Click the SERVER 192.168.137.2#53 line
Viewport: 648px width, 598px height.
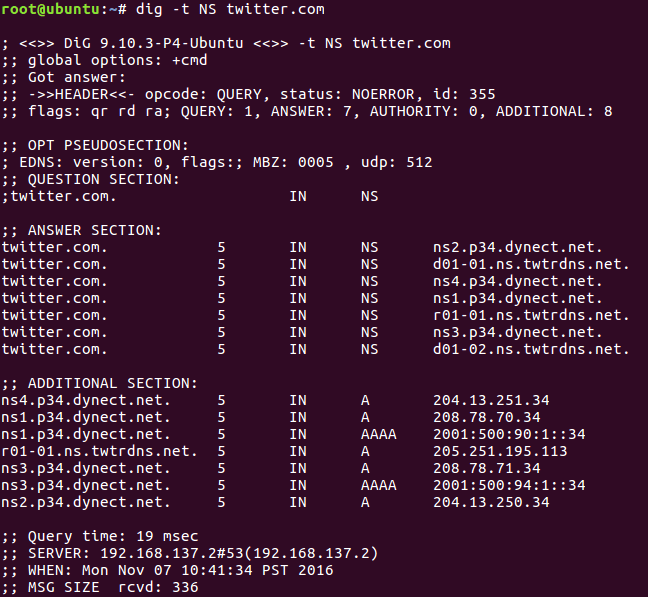[190, 553]
